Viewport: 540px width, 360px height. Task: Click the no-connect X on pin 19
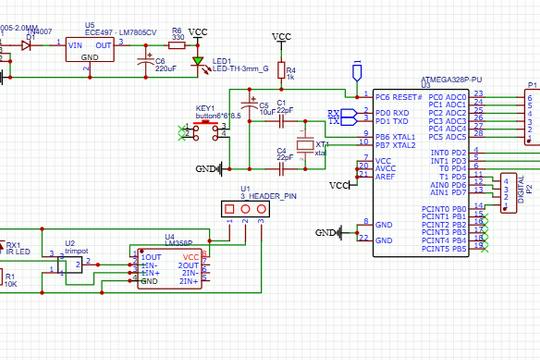[x=485, y=248]
